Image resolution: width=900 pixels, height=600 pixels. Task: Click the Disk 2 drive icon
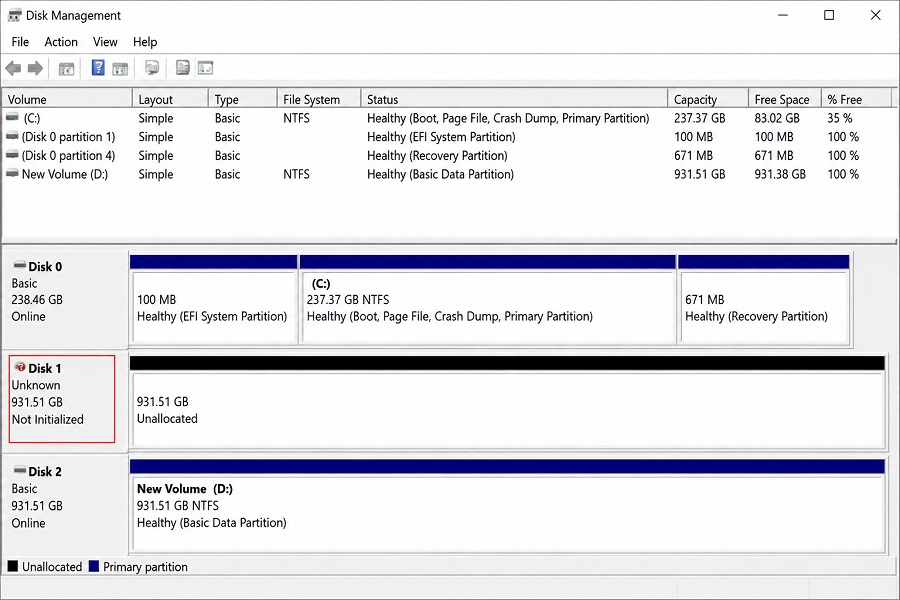20,470
